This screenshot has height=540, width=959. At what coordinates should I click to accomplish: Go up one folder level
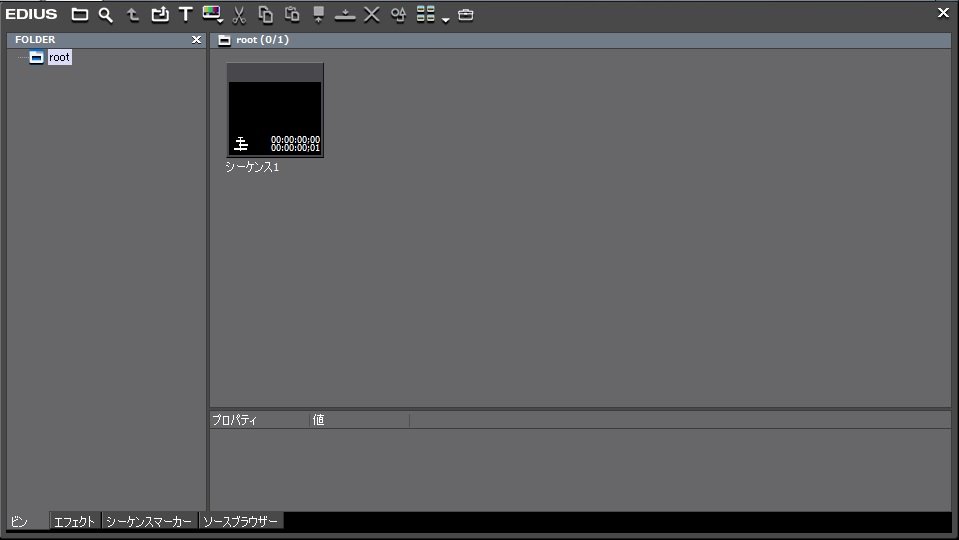[133, 15]
